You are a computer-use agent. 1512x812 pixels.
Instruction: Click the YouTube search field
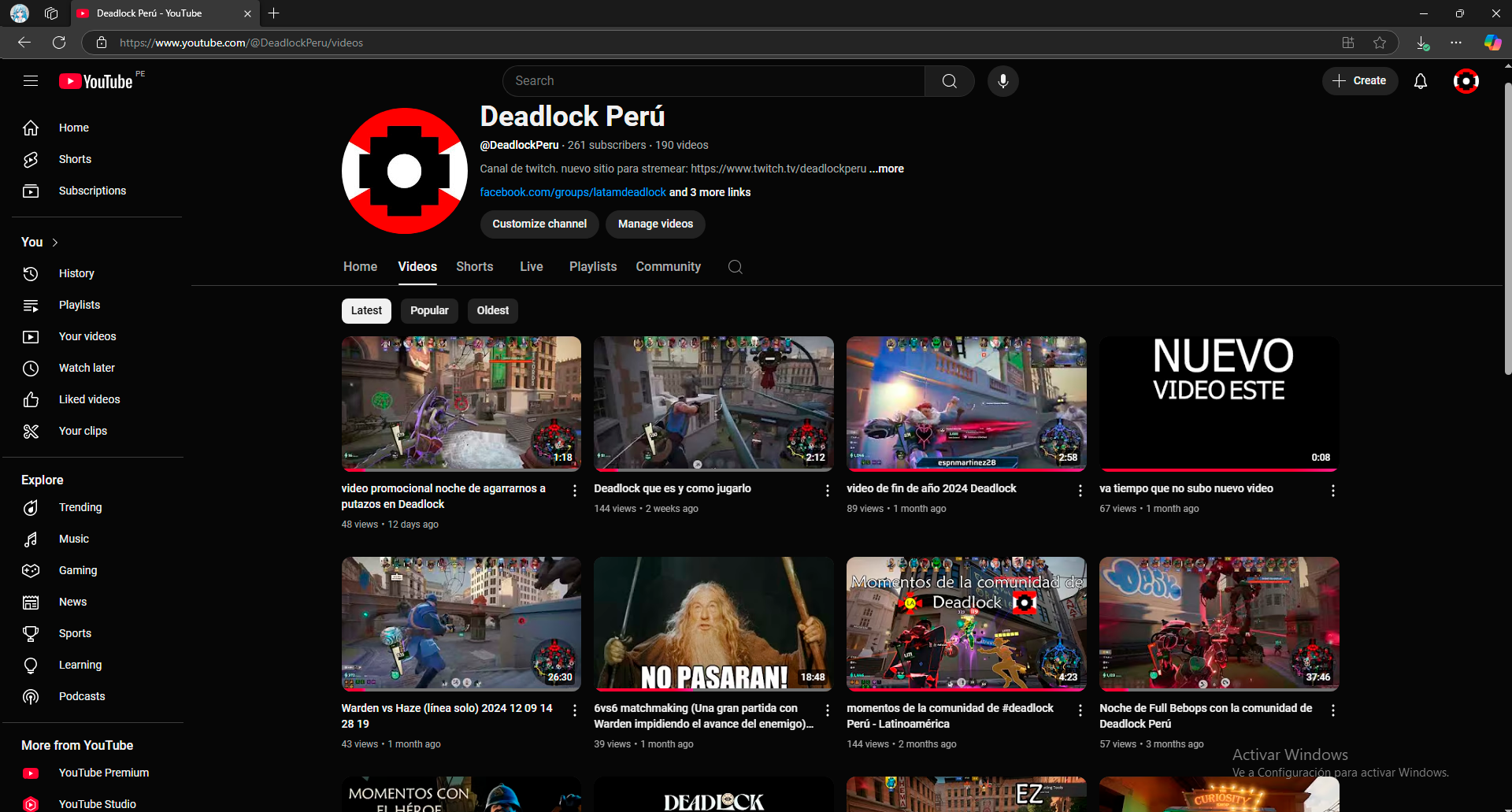pyautogui.click(x=713, y=81)
